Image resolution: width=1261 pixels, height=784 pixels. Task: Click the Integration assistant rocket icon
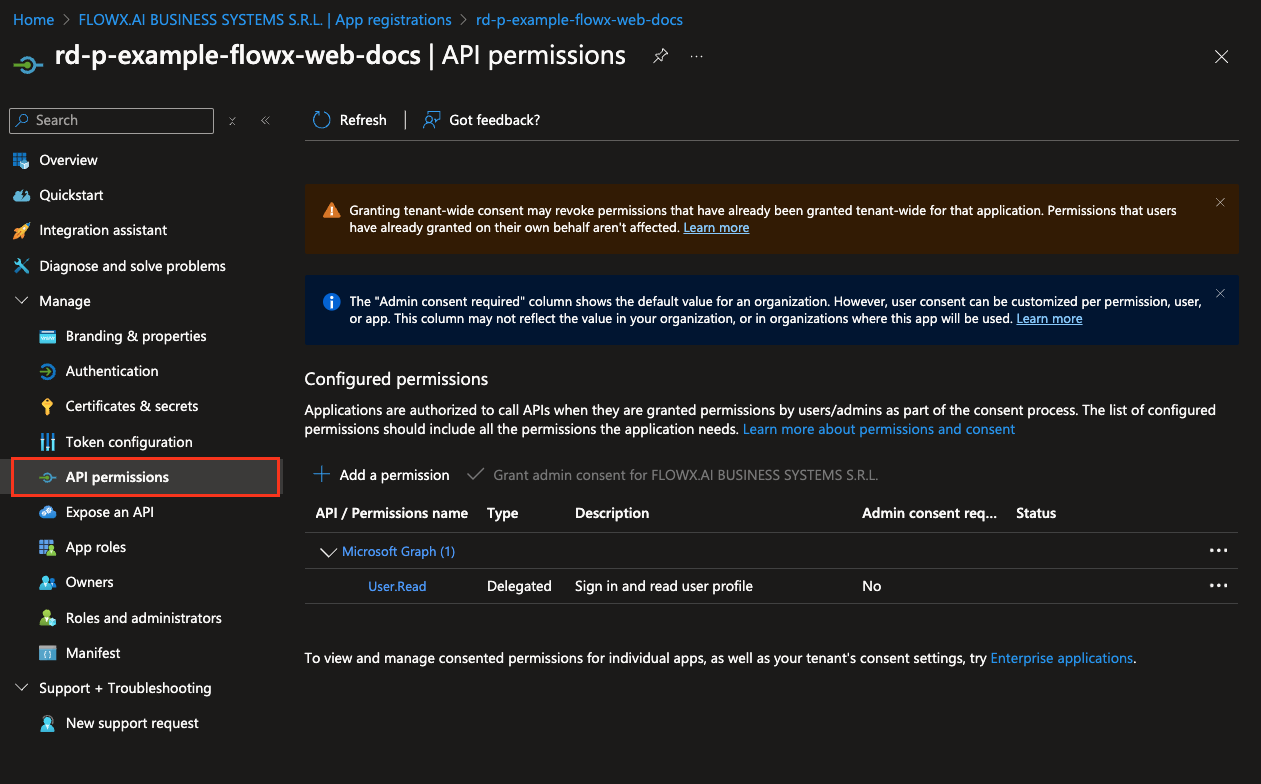click(x=21, y=230)
